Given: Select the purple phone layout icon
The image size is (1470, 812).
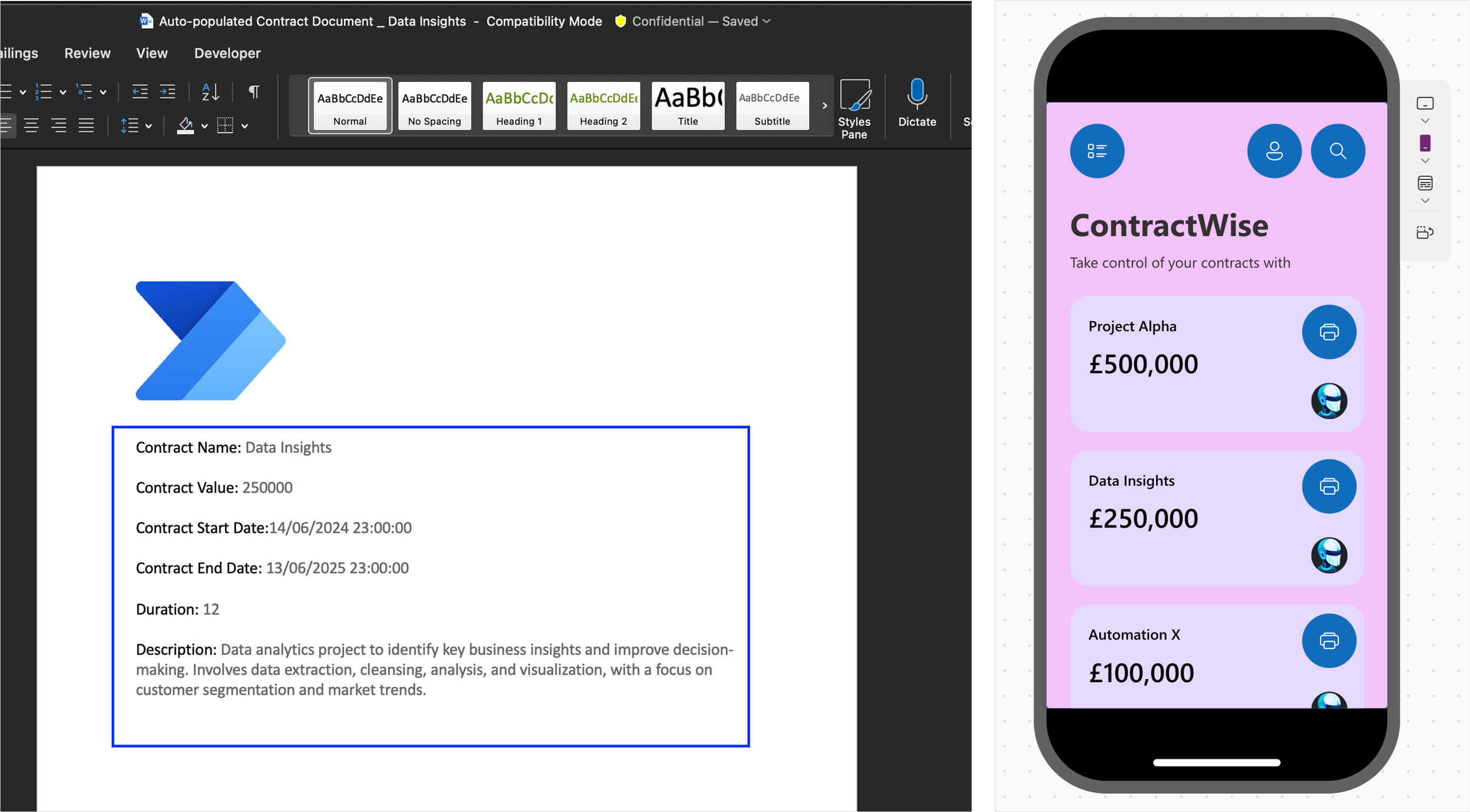Looking at the screenshot, I should tap(1425, 143).
